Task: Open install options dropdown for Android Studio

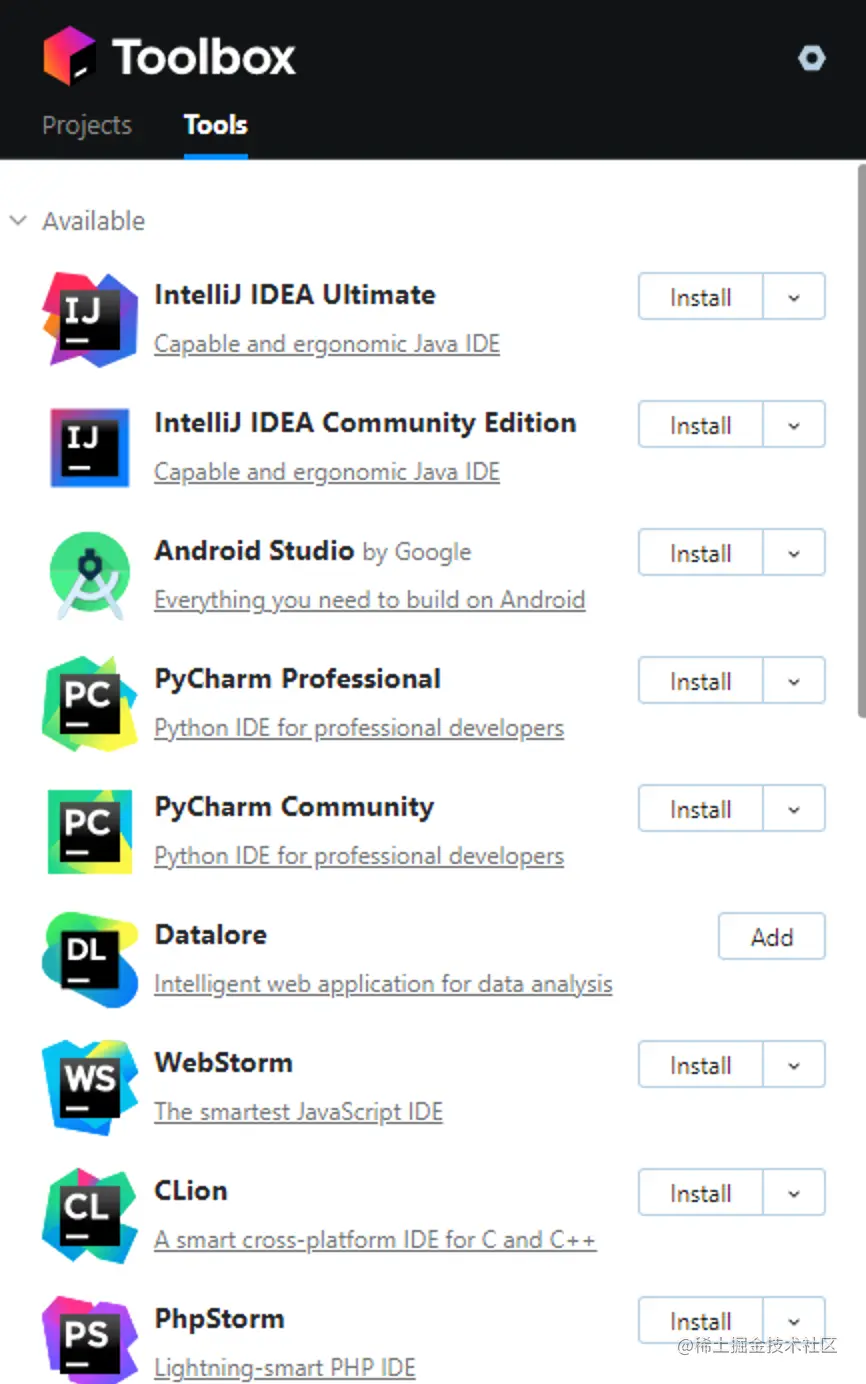Action: tap(794, 552)
